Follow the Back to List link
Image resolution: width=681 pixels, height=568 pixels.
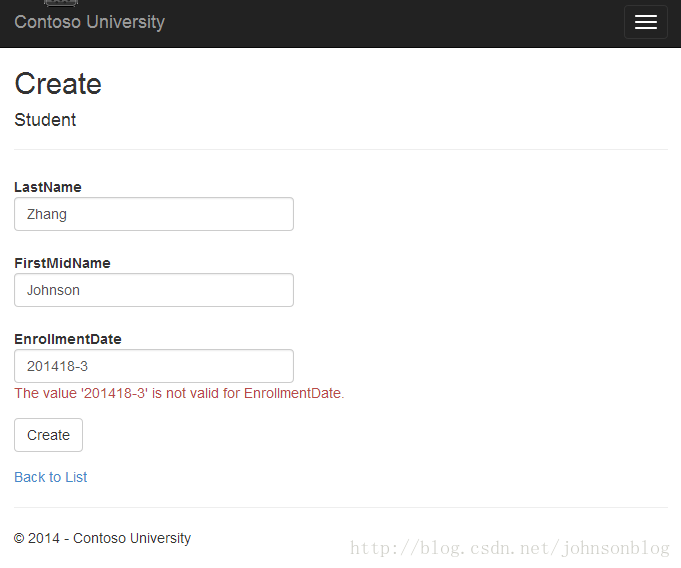click(51, 477)
